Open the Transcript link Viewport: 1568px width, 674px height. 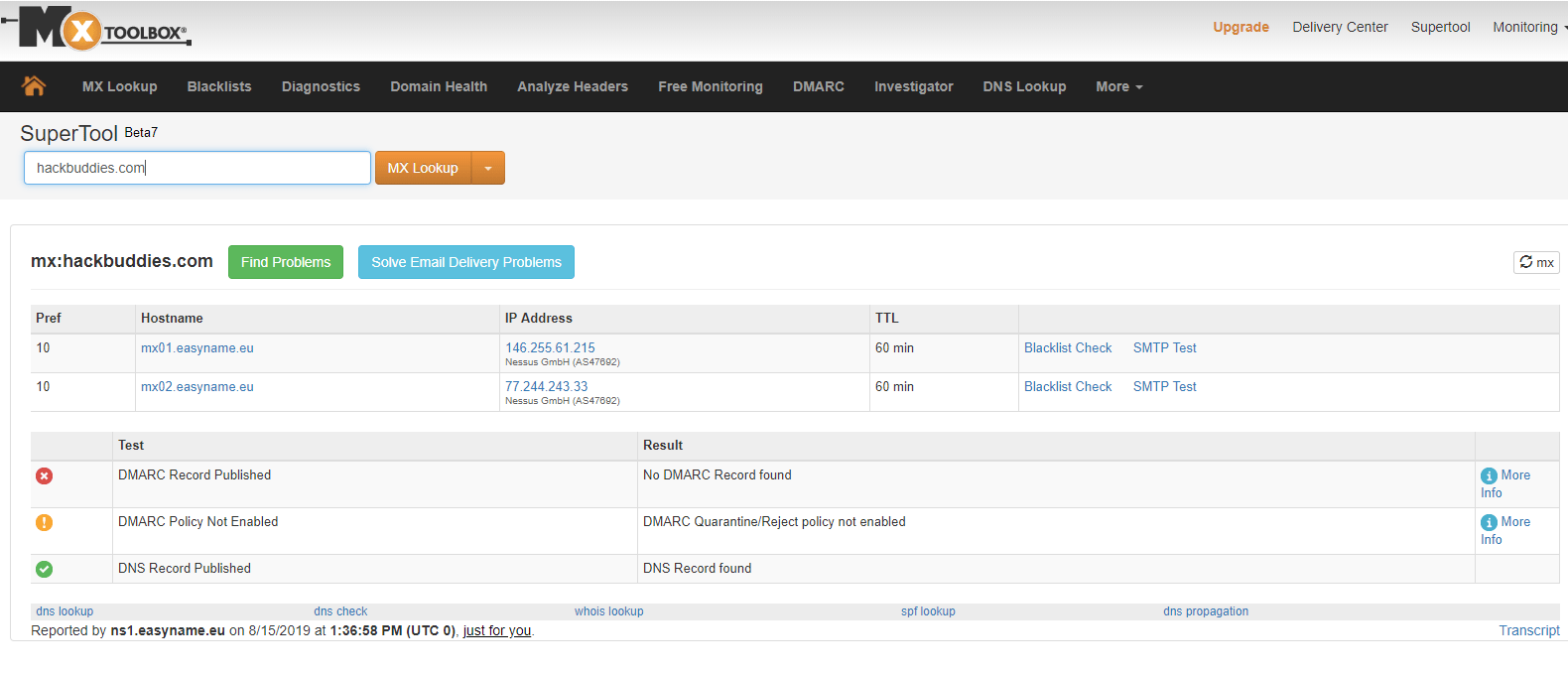[x=1529, y=631]
